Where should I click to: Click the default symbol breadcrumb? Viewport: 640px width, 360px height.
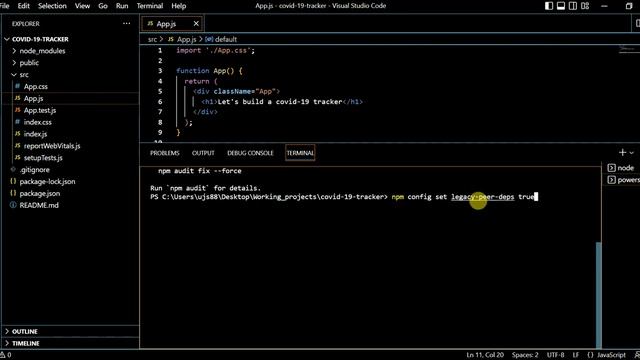[221, 39]
